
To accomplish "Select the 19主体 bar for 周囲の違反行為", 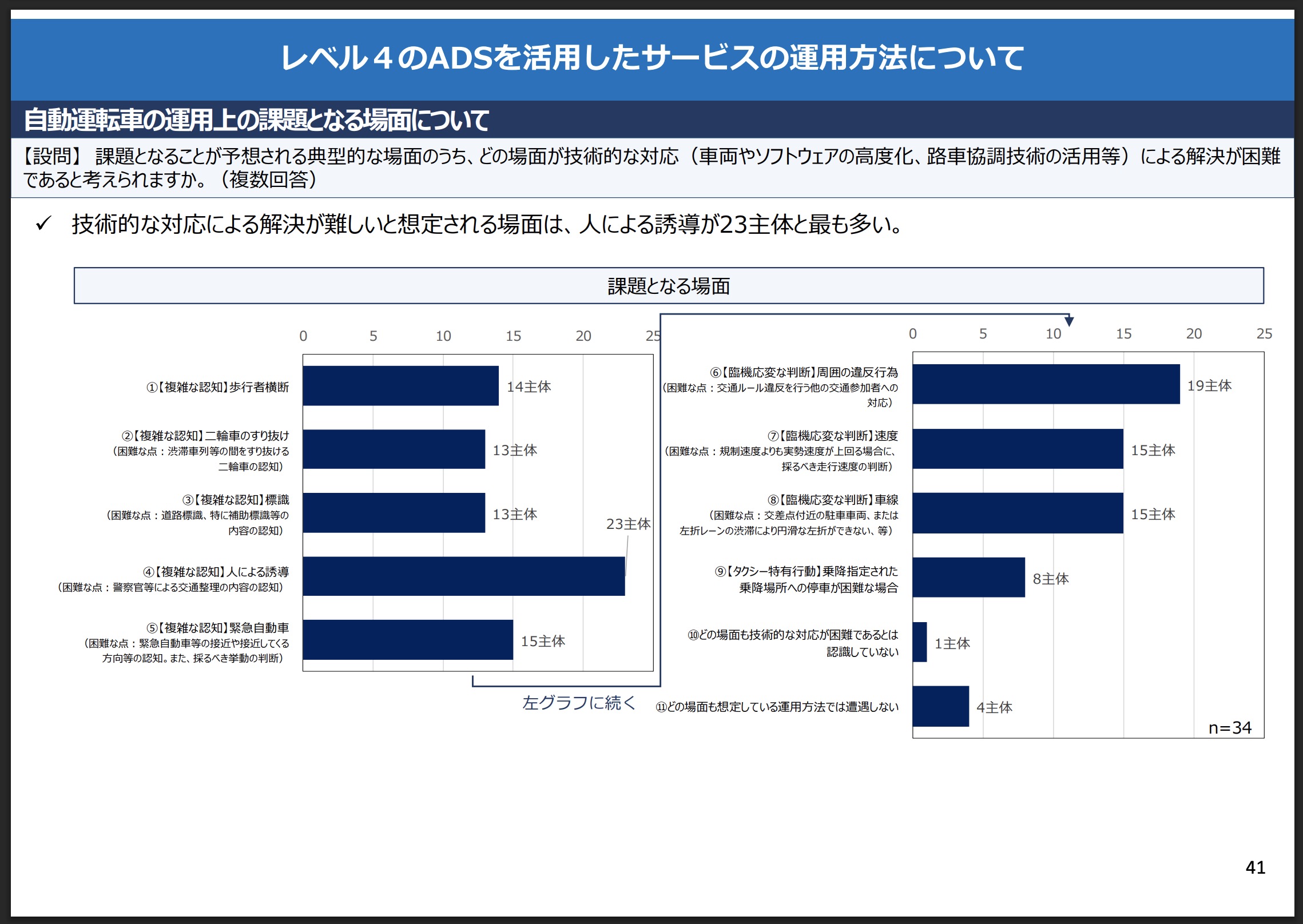I will tap(1046, 384).
